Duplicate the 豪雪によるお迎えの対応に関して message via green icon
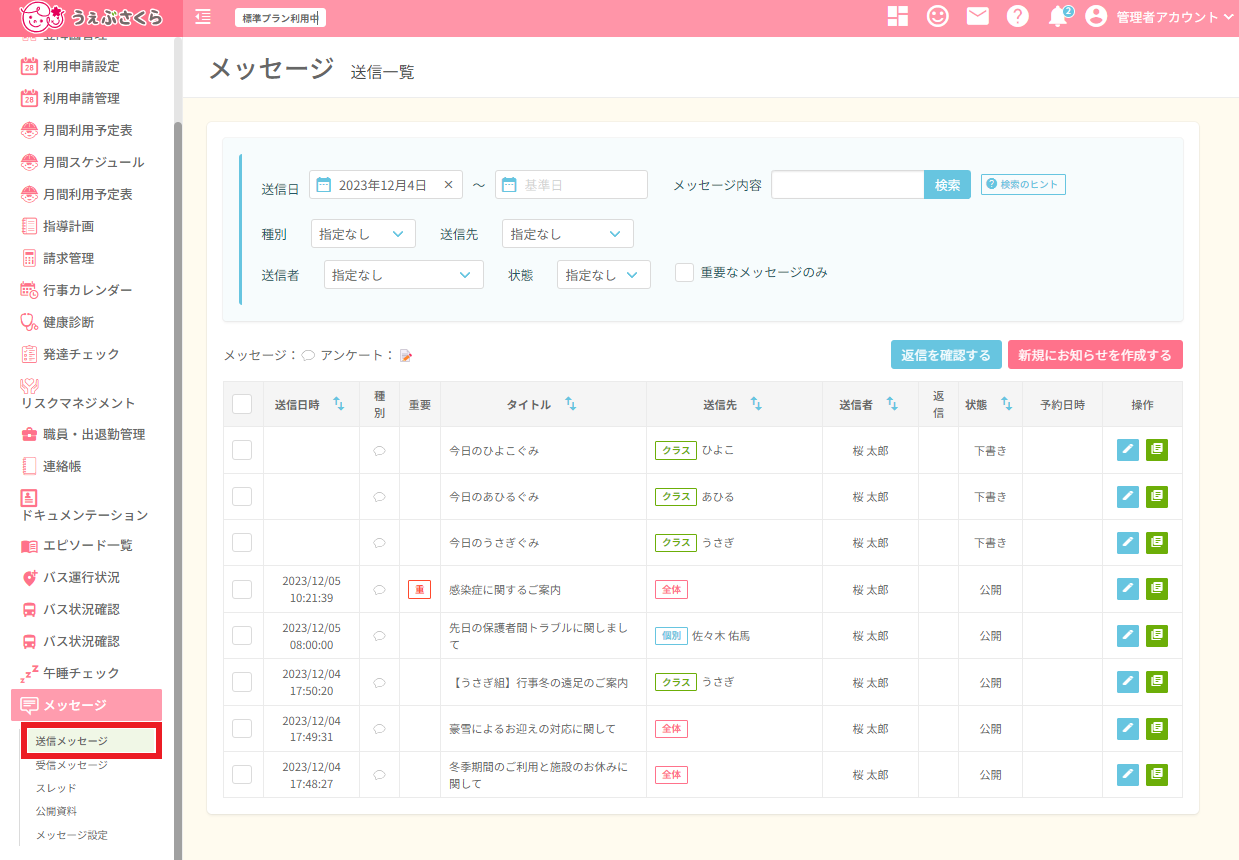Image resolution: width=1239 pixels, height=860 pixels. [1156, 728]
